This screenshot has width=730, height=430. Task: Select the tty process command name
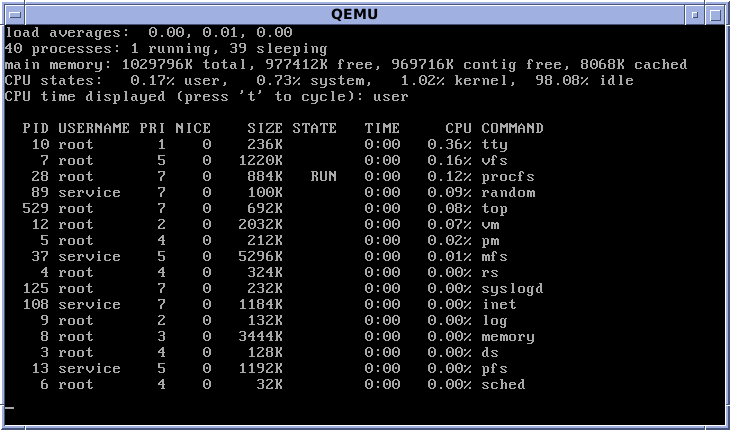(x=494, y=144)
